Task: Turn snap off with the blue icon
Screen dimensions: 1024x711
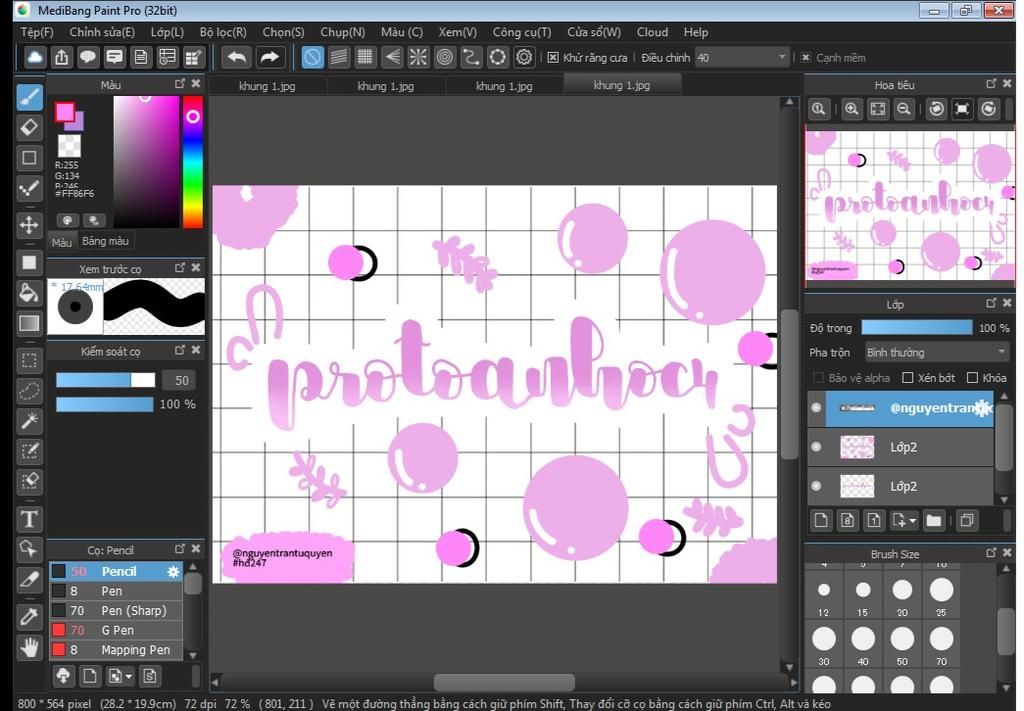Action: point(312,57)
